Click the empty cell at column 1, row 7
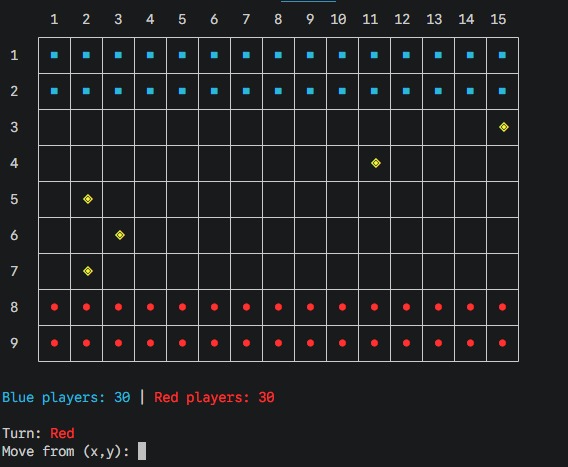This screenshot has width=568, height=467. (x=54, y=271)
